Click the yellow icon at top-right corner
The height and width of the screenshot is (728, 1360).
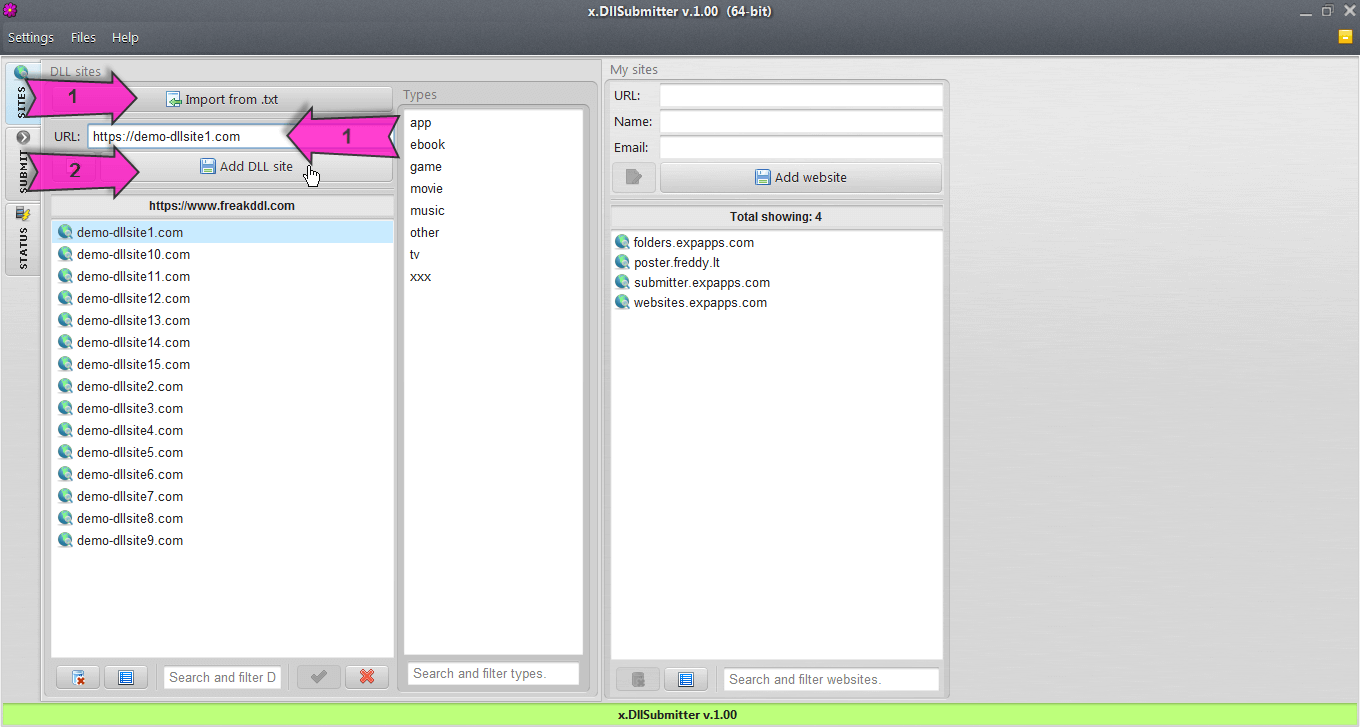(x=1345, y=37)
